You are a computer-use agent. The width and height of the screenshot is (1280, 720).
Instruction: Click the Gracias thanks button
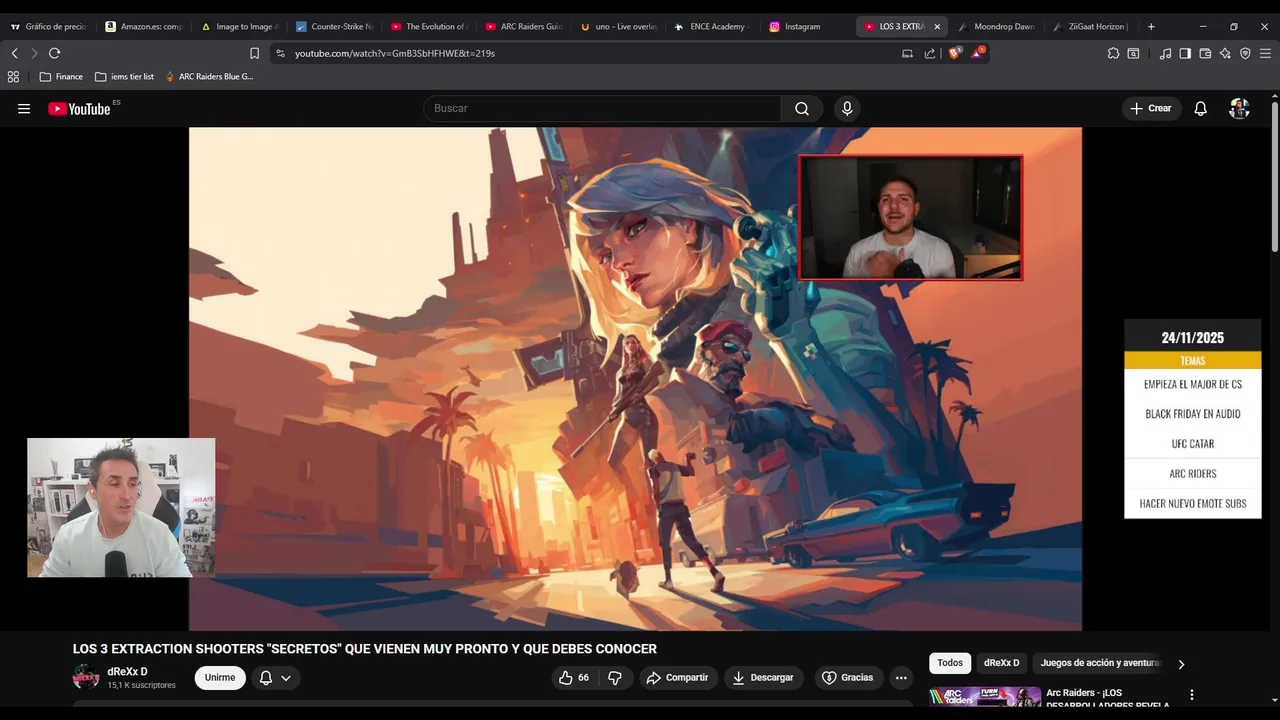(847, 678)
